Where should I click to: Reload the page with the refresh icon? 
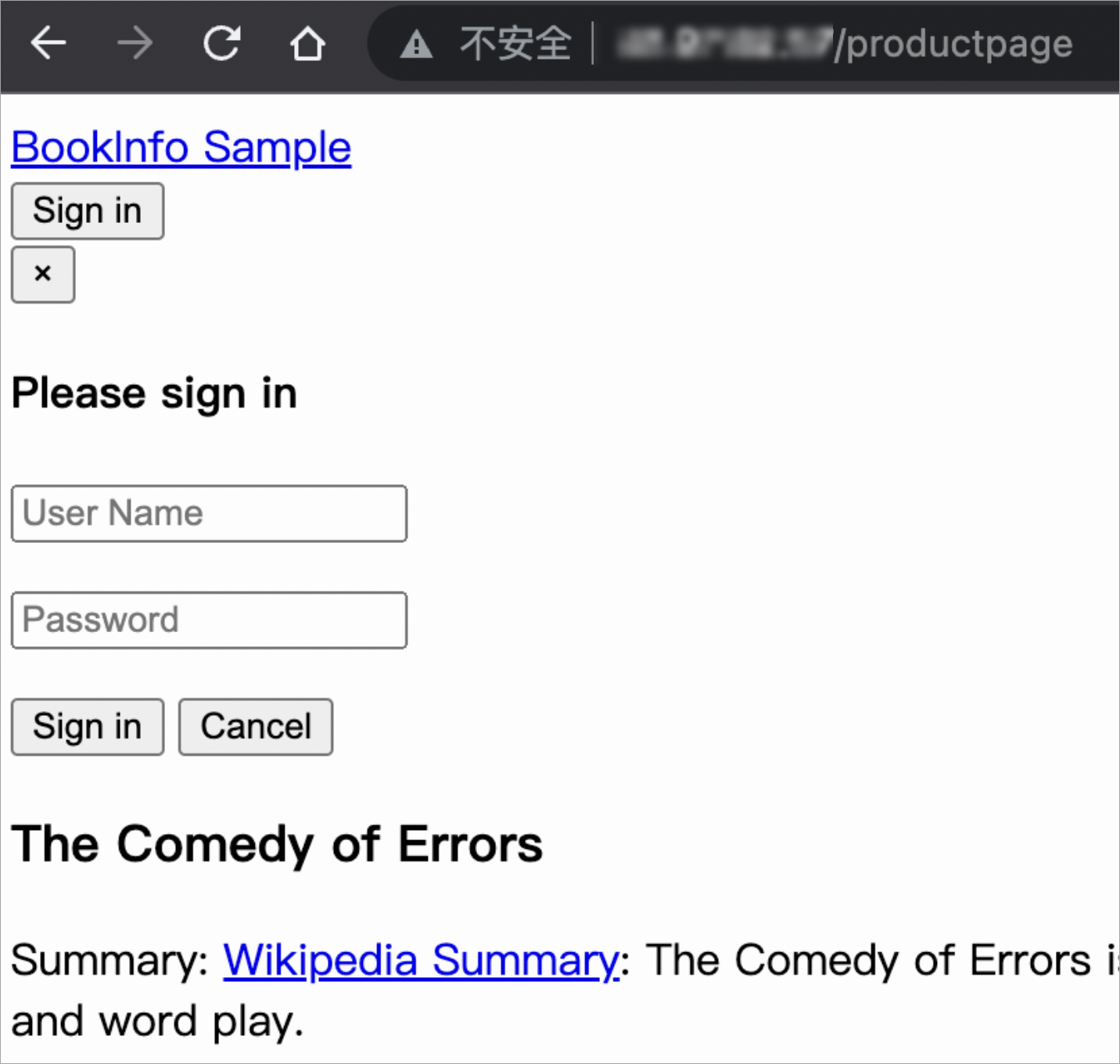click(x=221, y=43)
